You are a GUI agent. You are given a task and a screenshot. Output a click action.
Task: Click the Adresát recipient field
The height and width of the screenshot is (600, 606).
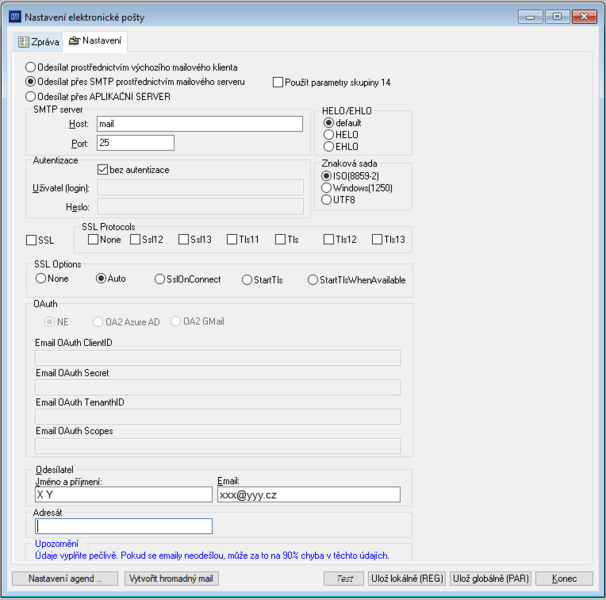(124, 526)
